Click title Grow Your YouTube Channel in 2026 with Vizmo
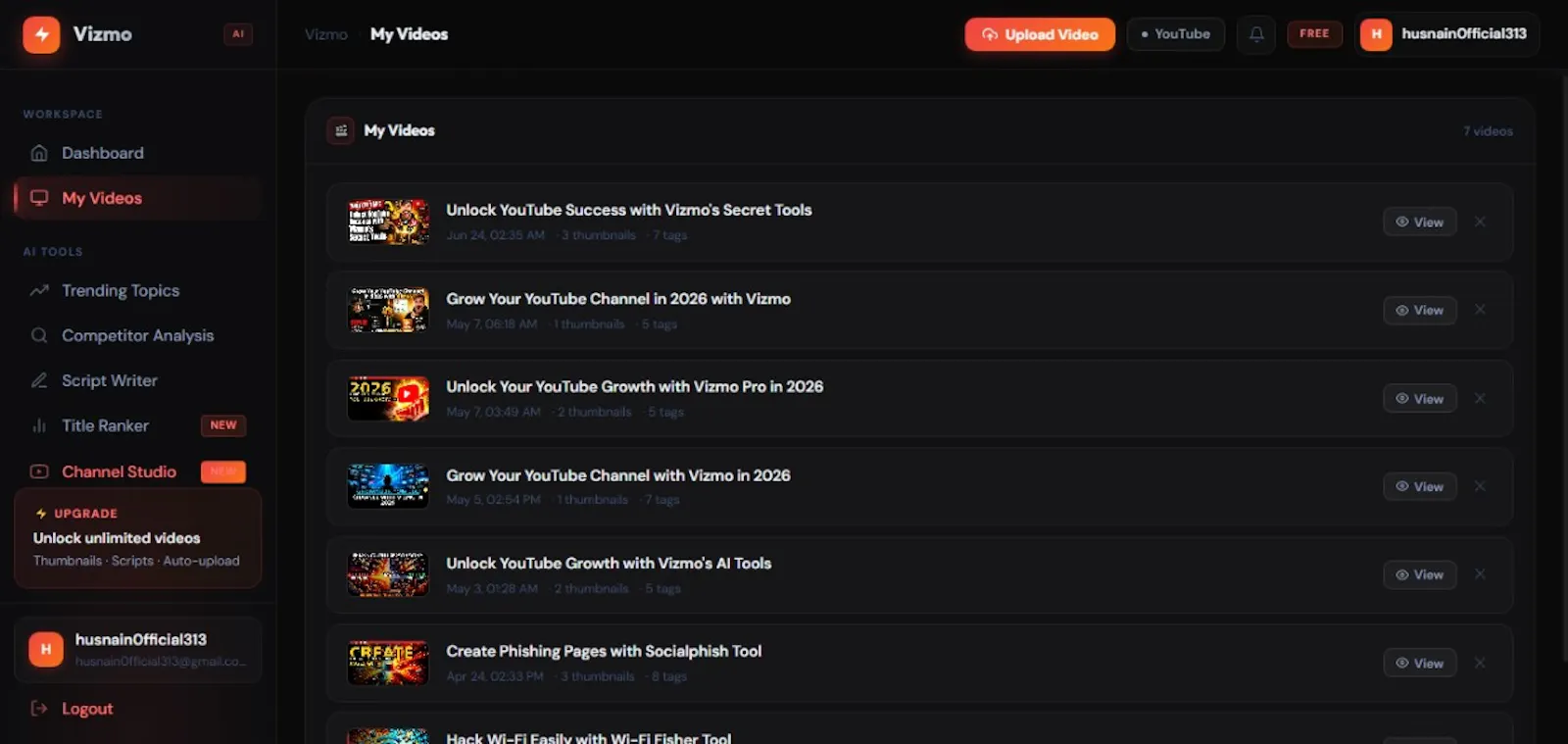The image size is (1568, 744). (x=618, y=299)
